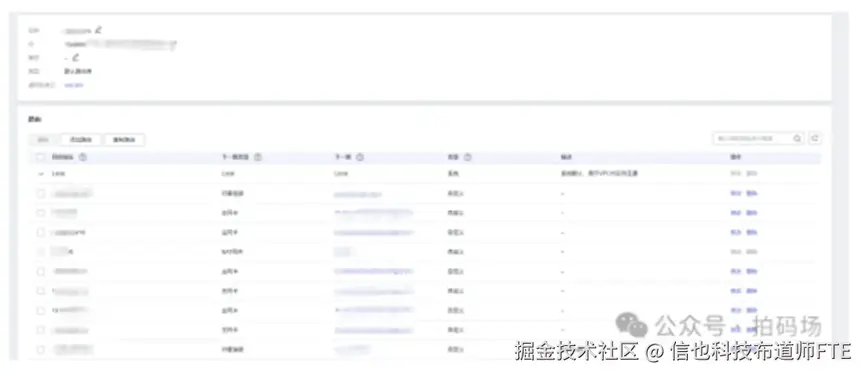Click the delete link in the sixth route below Local
This screenshot has width=865, height=376.
tap(751, 291)
